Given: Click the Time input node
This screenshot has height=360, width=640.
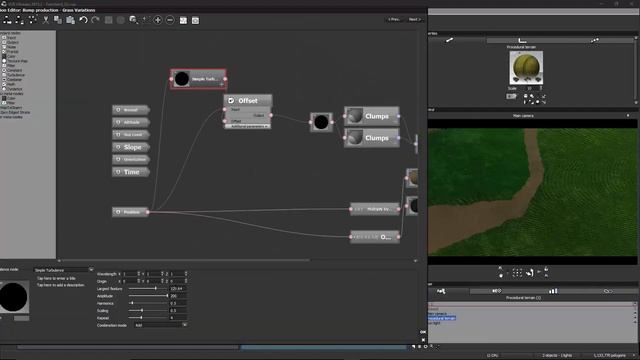Looking at the screenshot, I should click(131, 172).
